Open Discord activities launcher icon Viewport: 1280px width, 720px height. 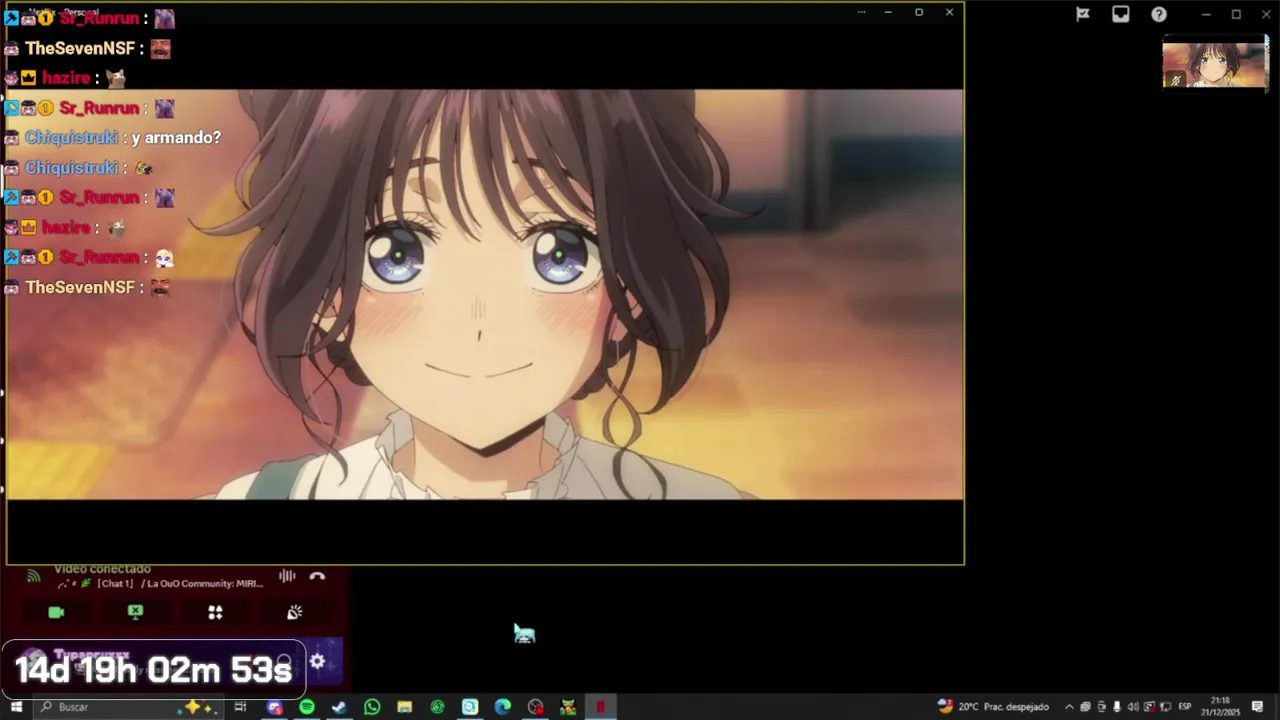pyautogui.click(x=215, y=612)
